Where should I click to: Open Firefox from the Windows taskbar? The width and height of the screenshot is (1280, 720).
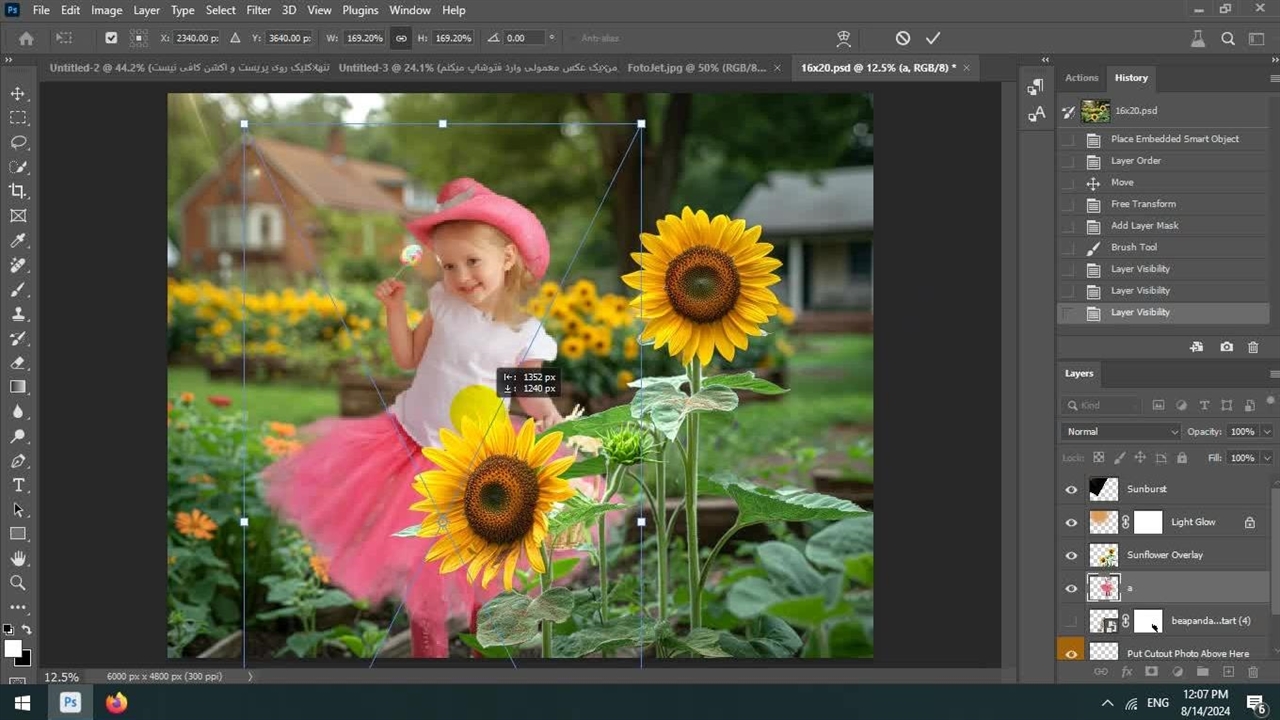pyautogui.click(x=117, y=702)
